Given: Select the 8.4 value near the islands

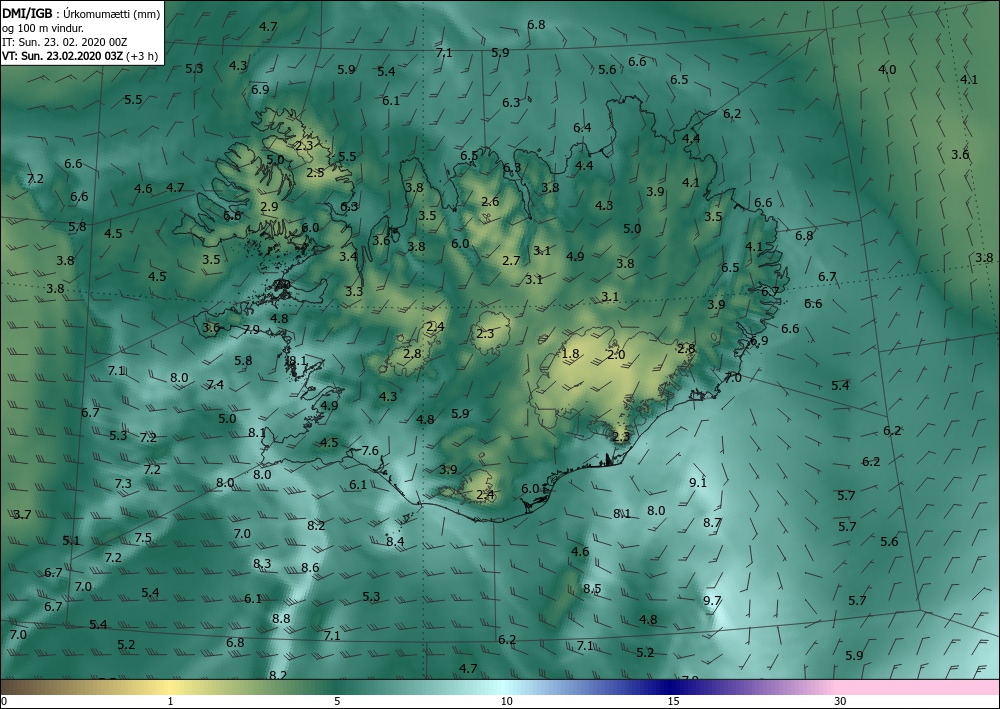Looking at the screenshot, I should click(x=395, y=542).
